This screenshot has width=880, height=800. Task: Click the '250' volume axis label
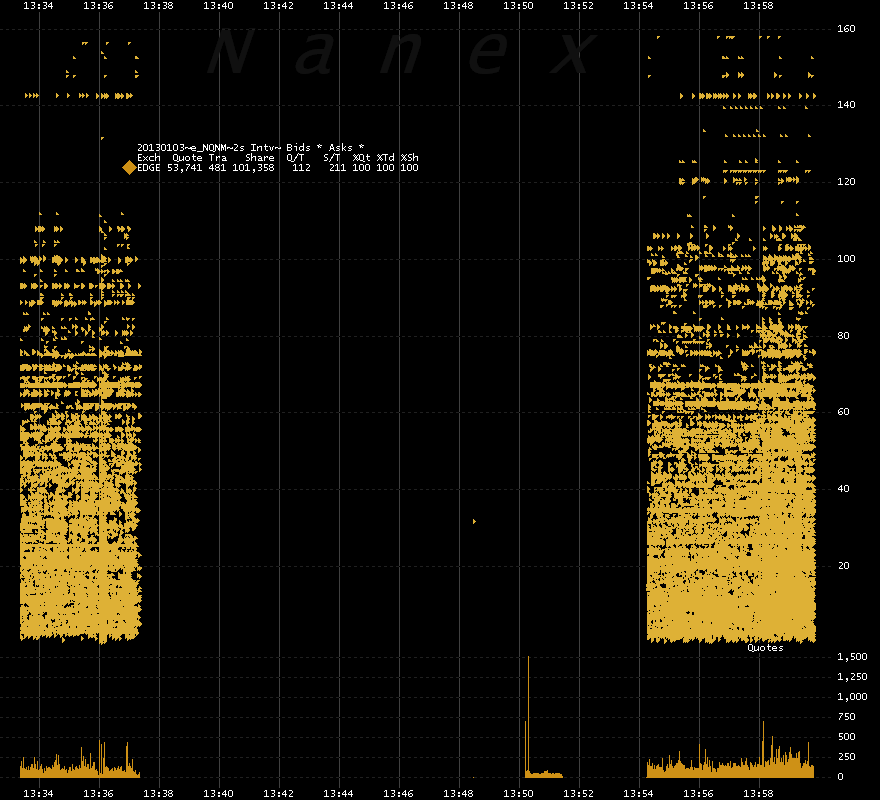click(x=846, y=756)
